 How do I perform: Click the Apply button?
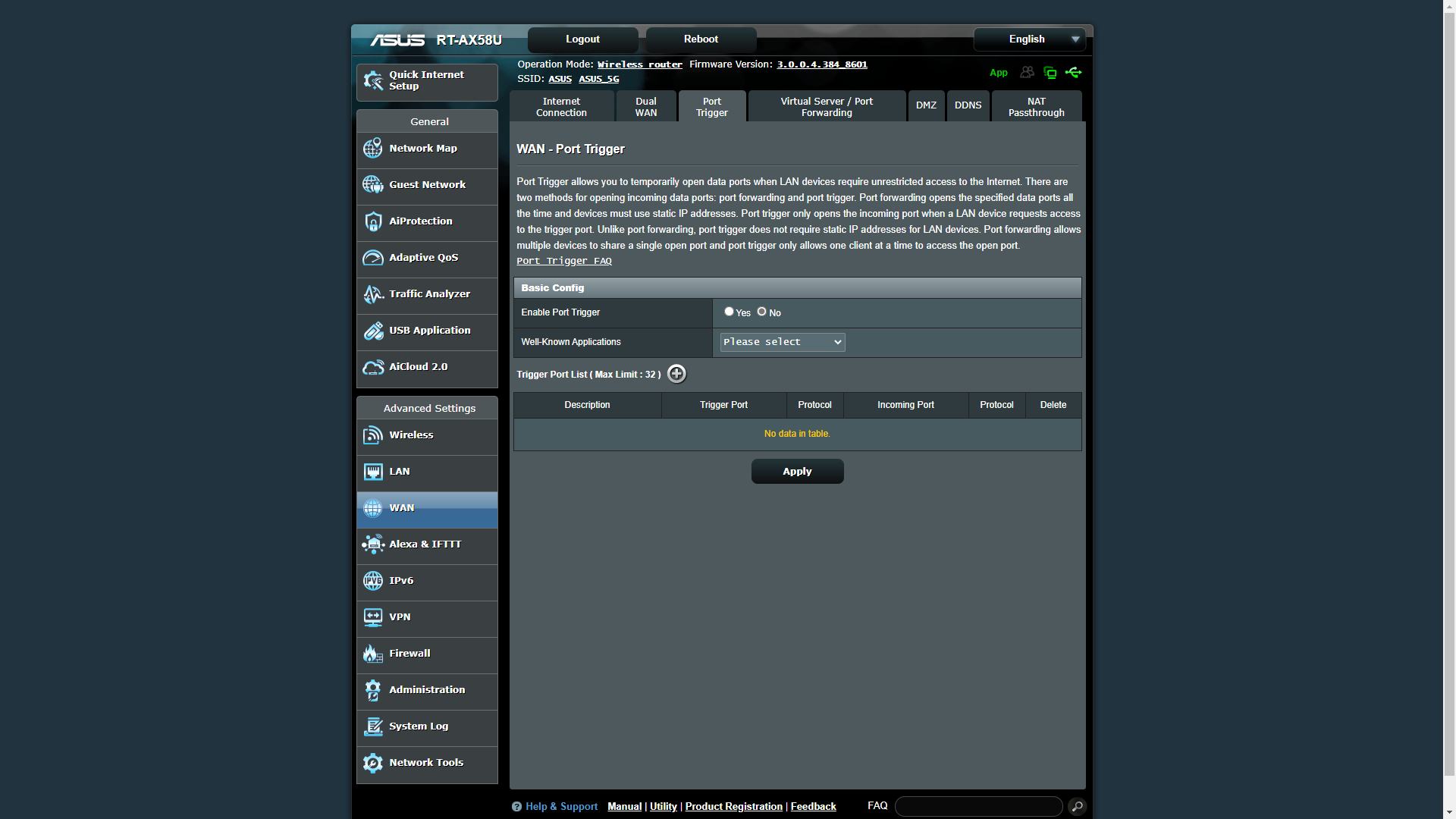pos(797,472)
